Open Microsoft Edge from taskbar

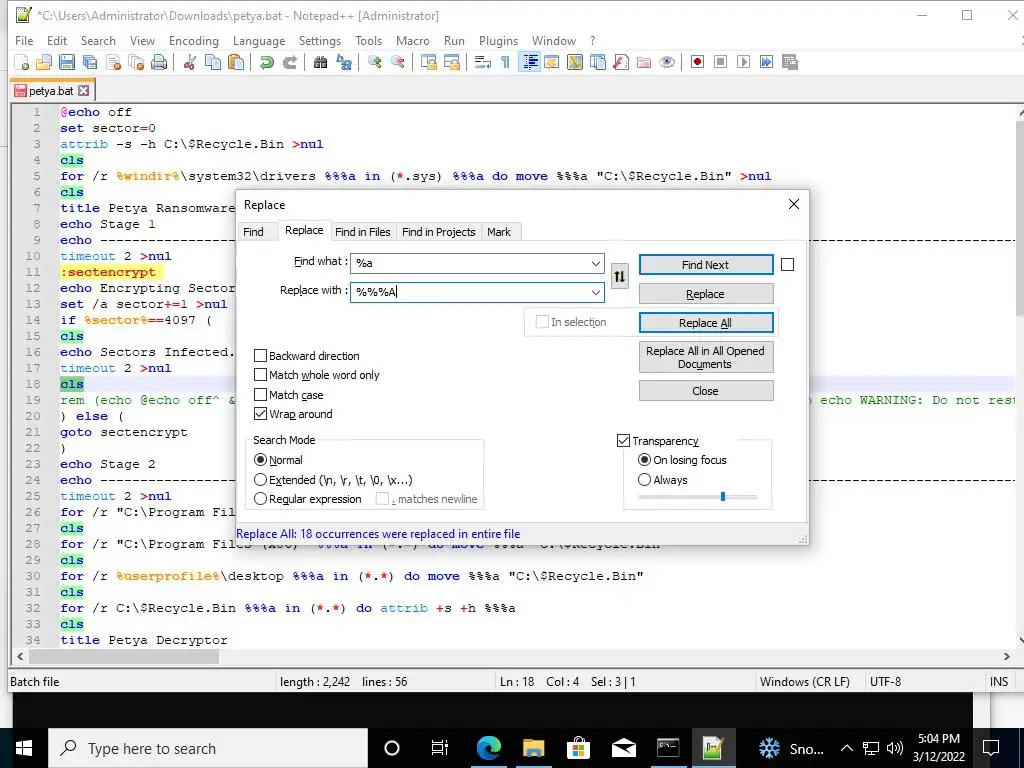(x=488, y=748)
